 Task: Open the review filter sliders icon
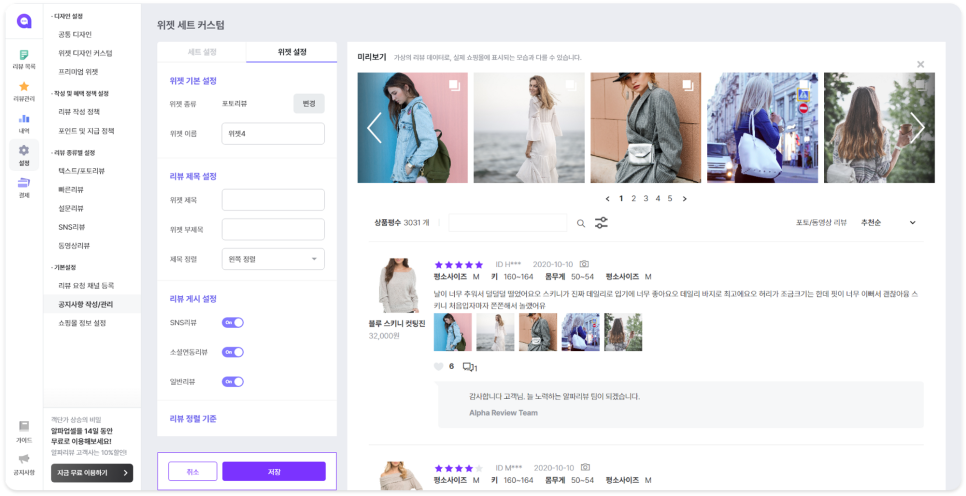point(601,222)
